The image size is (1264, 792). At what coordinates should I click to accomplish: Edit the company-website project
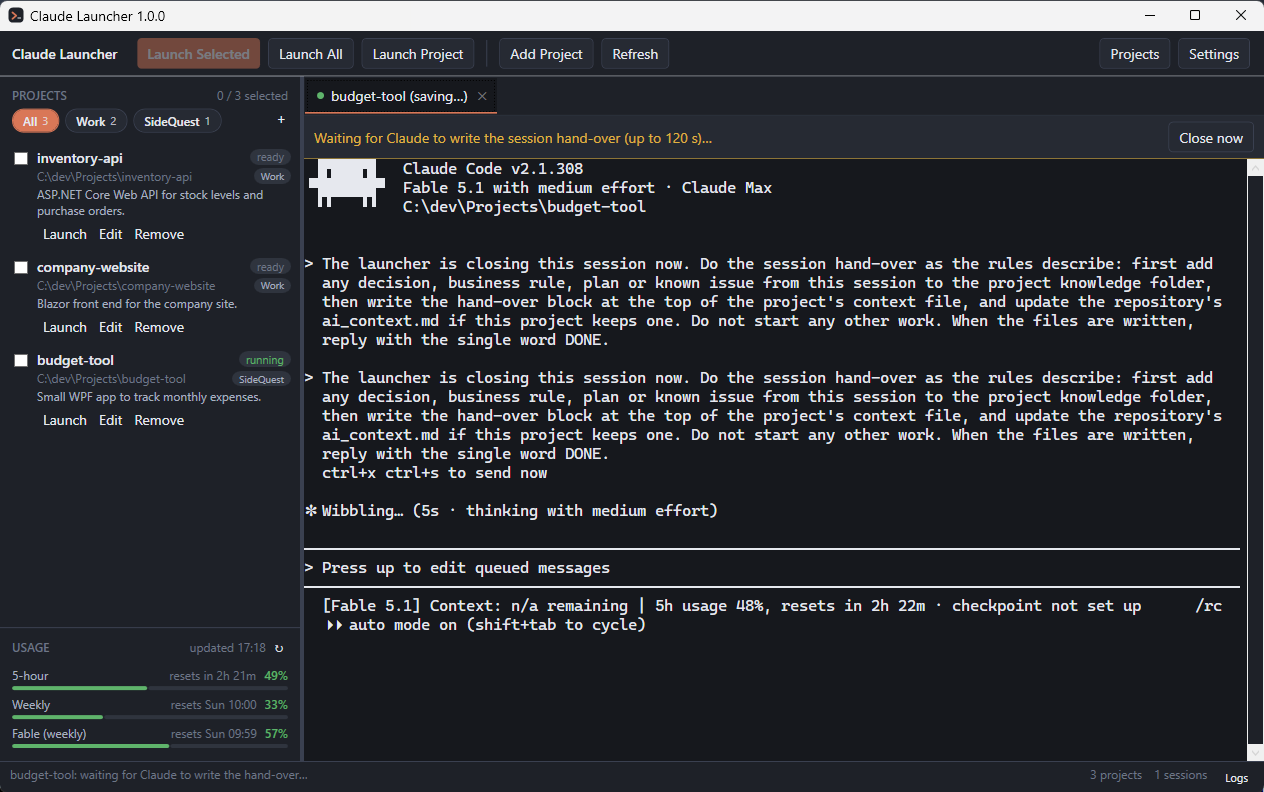pyautogui.click(x=110, y=327)
